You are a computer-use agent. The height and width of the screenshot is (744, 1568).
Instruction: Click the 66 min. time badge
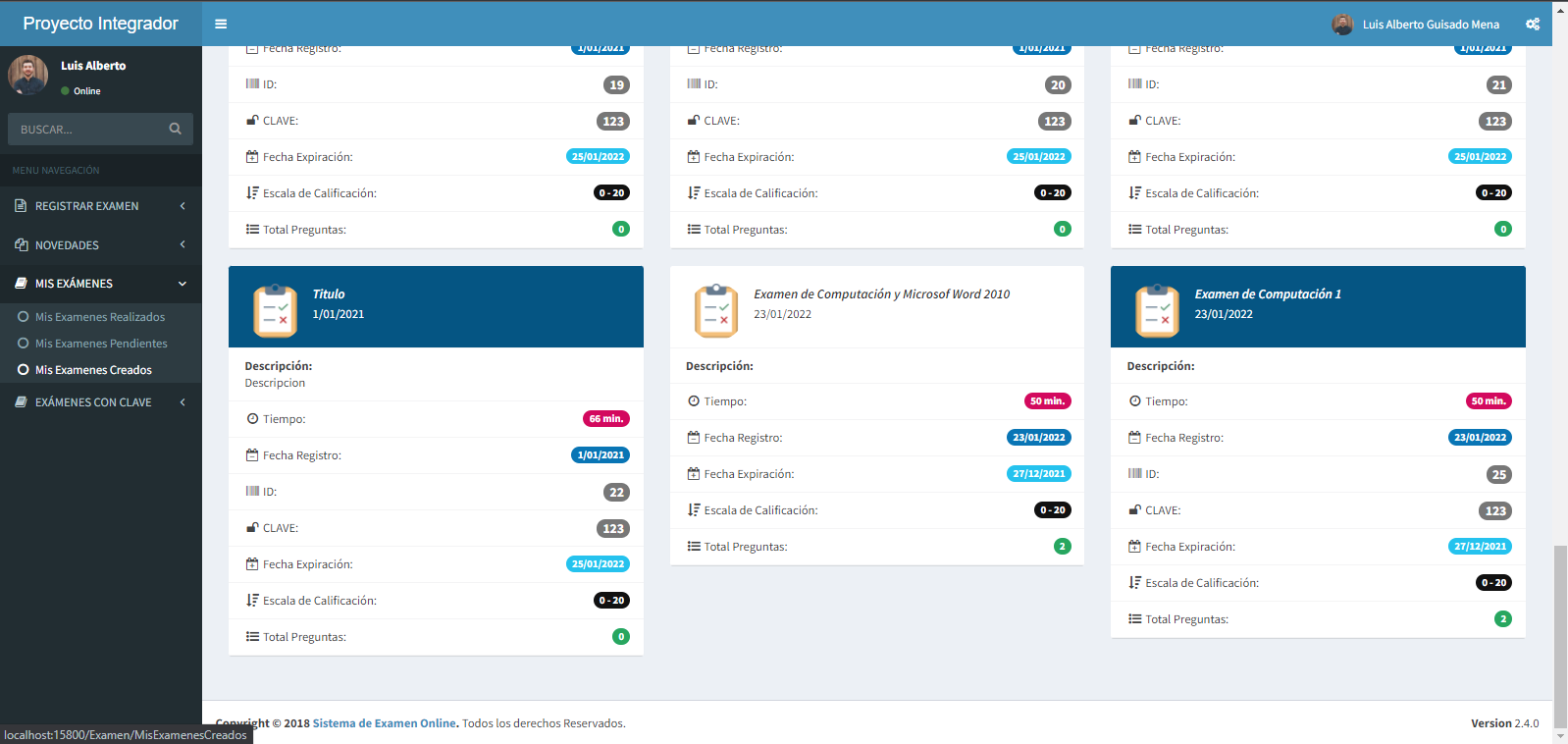606,419
